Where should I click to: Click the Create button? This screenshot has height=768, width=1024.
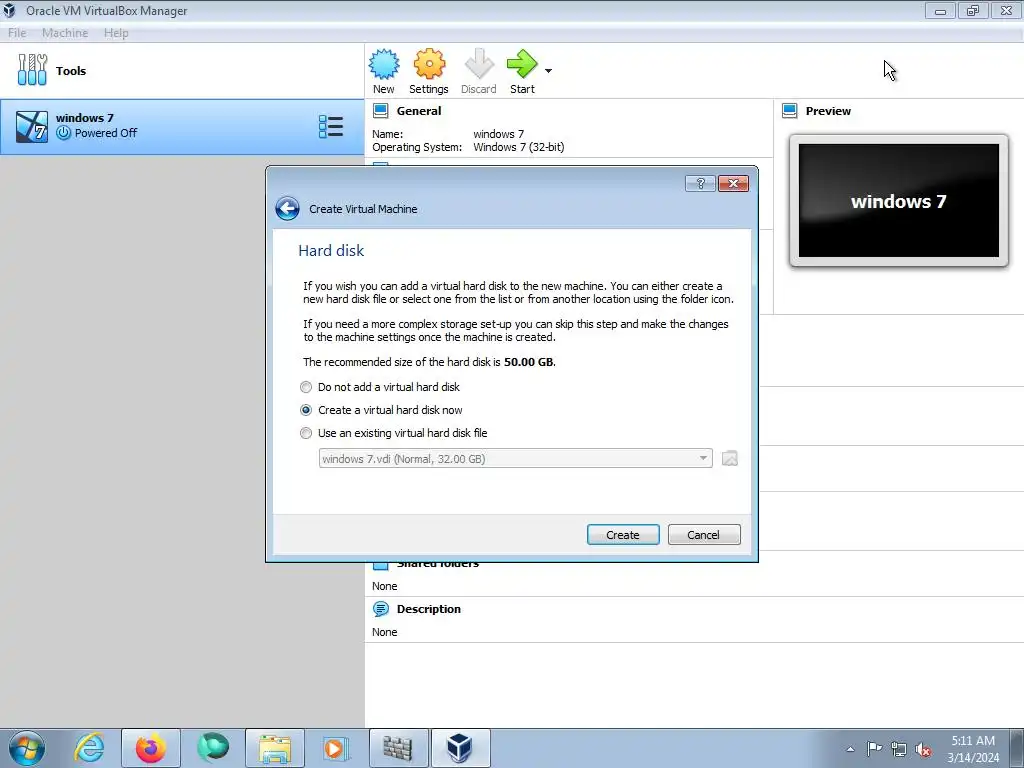pos(623,535)
